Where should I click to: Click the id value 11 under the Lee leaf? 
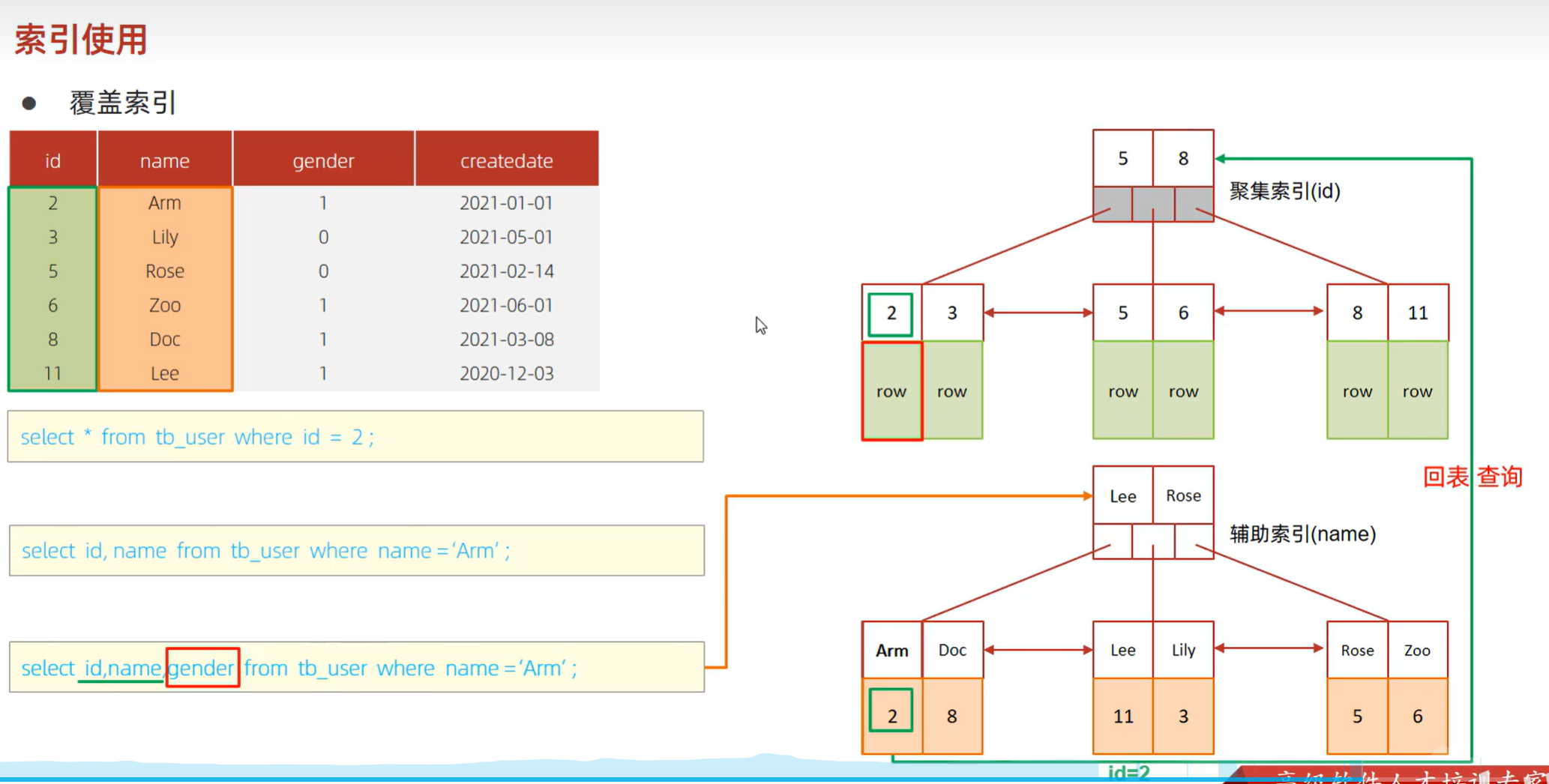pyautogui.click(x=1122, y=716)
